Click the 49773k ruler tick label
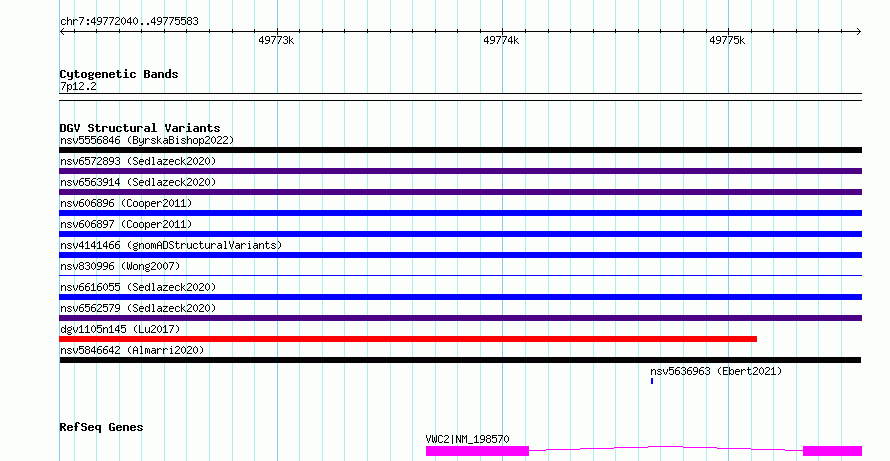Viewport: 890px width, 461px height. (276, 40)
